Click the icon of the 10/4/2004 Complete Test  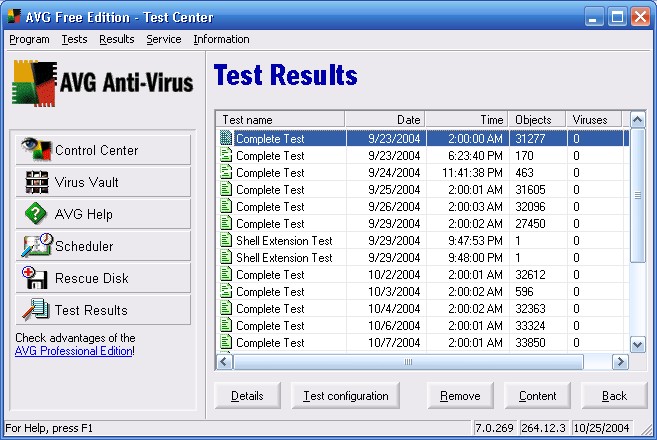[x=226, y=308]
